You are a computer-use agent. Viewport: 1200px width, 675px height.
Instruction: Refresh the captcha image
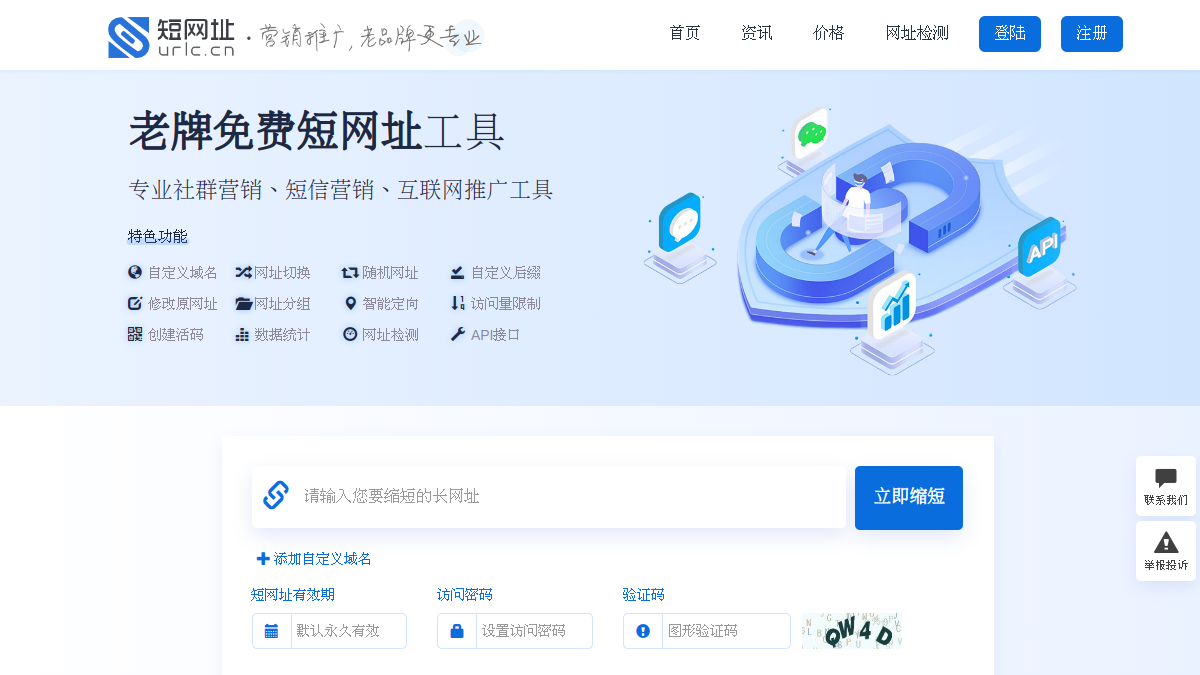coord(852,631)
